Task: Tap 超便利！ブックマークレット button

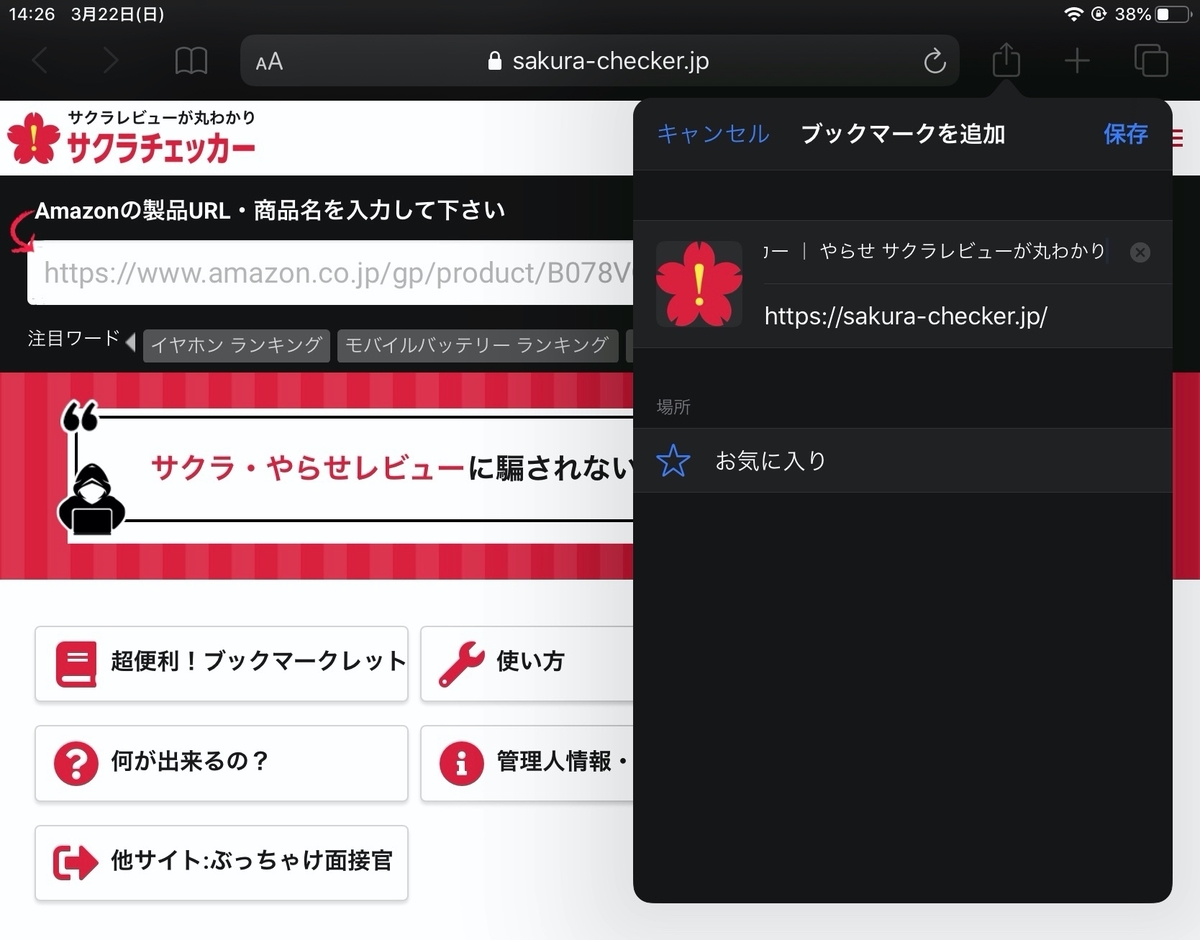Action: (x=221, y=662)
